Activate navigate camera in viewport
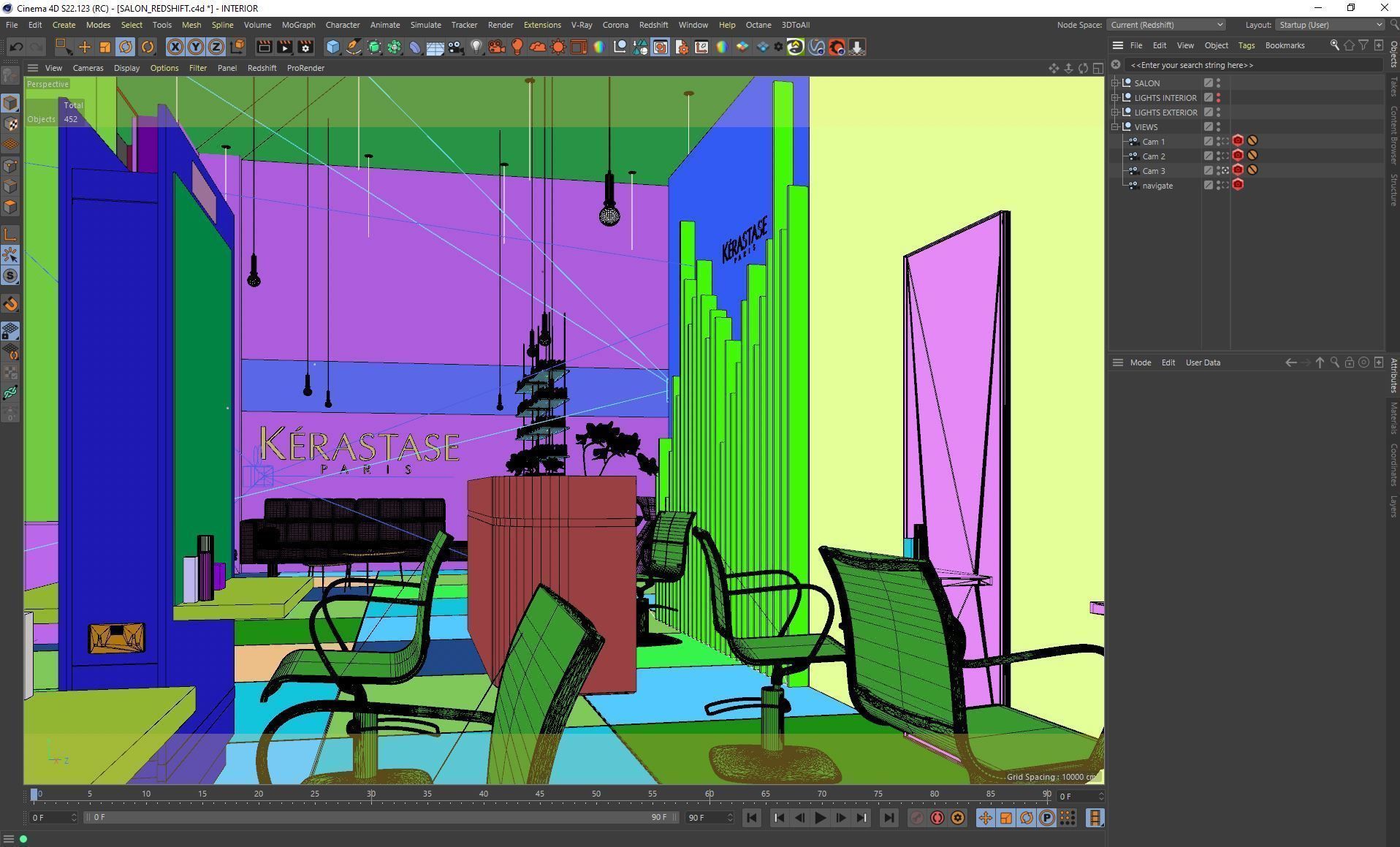This screenshot has width=1400, height=847. [1225, 186]
